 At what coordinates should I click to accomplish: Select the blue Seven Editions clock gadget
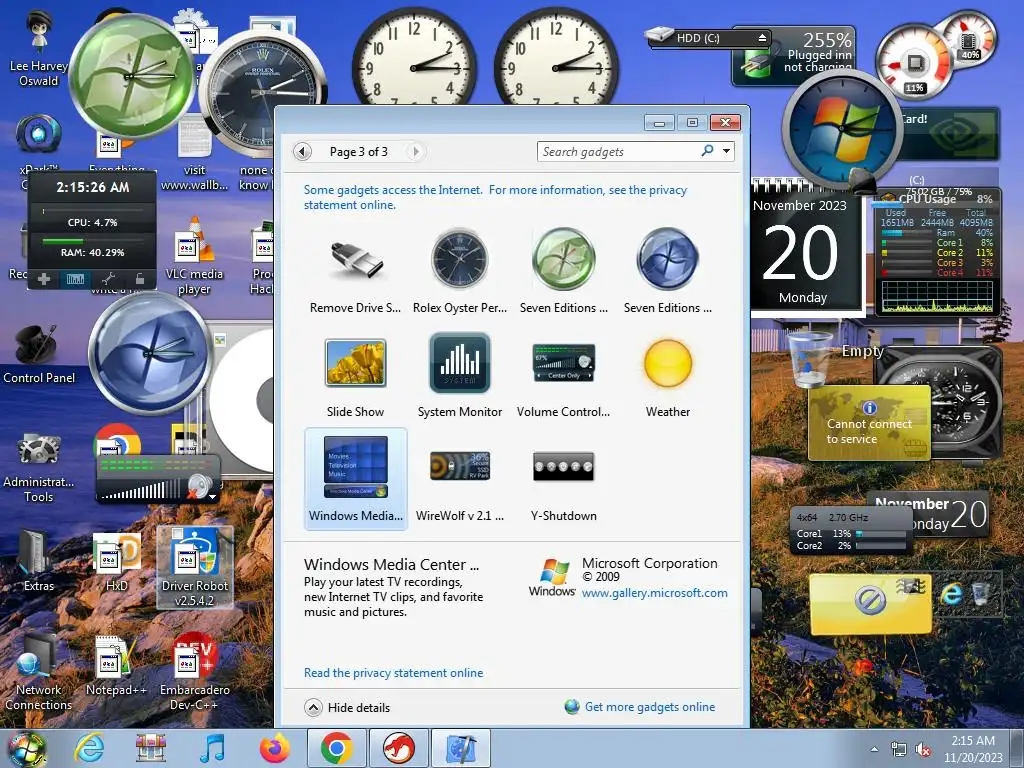coord(667,271)
